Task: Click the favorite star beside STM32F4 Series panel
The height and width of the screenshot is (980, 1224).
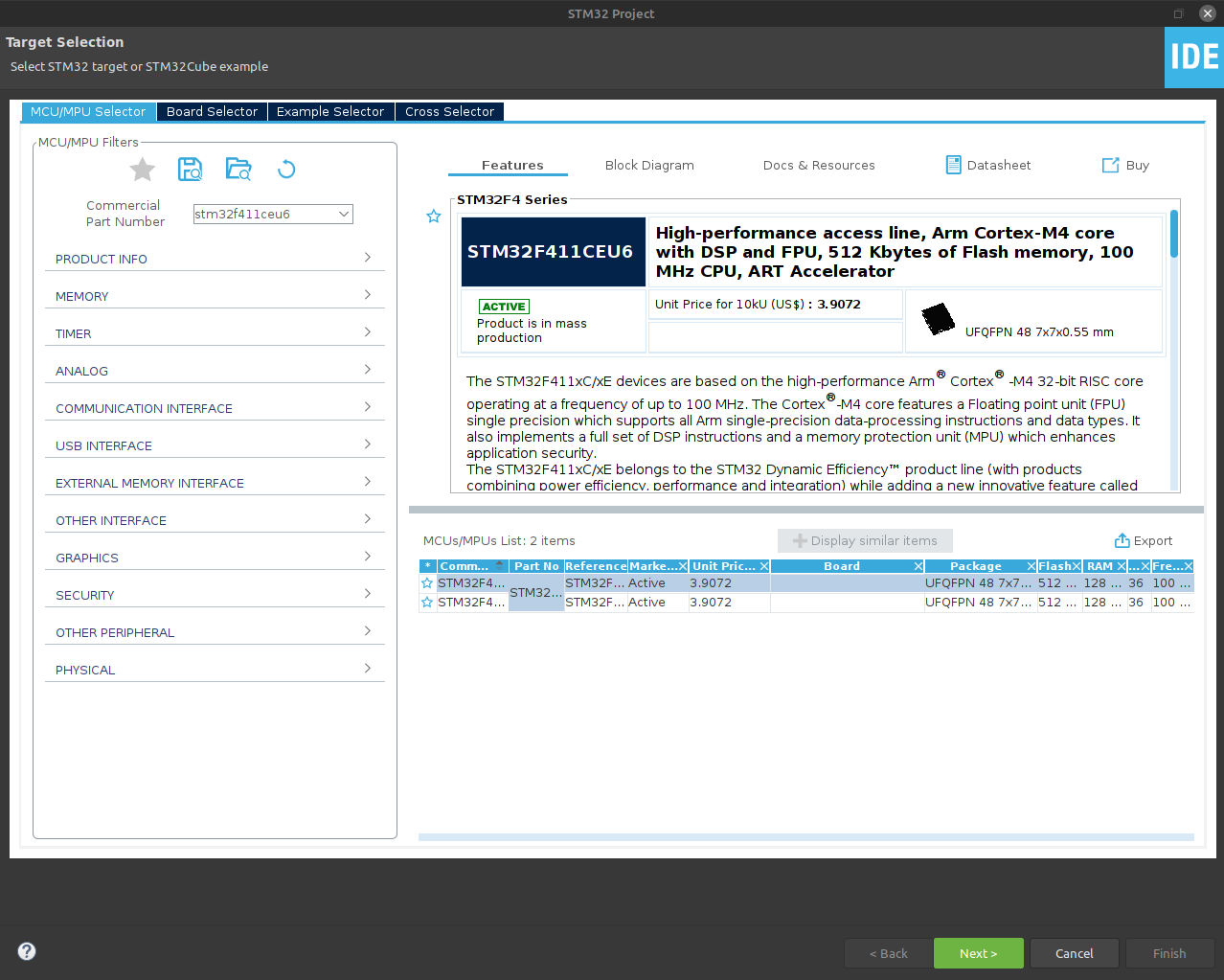Action: click(x=434, y=217)
